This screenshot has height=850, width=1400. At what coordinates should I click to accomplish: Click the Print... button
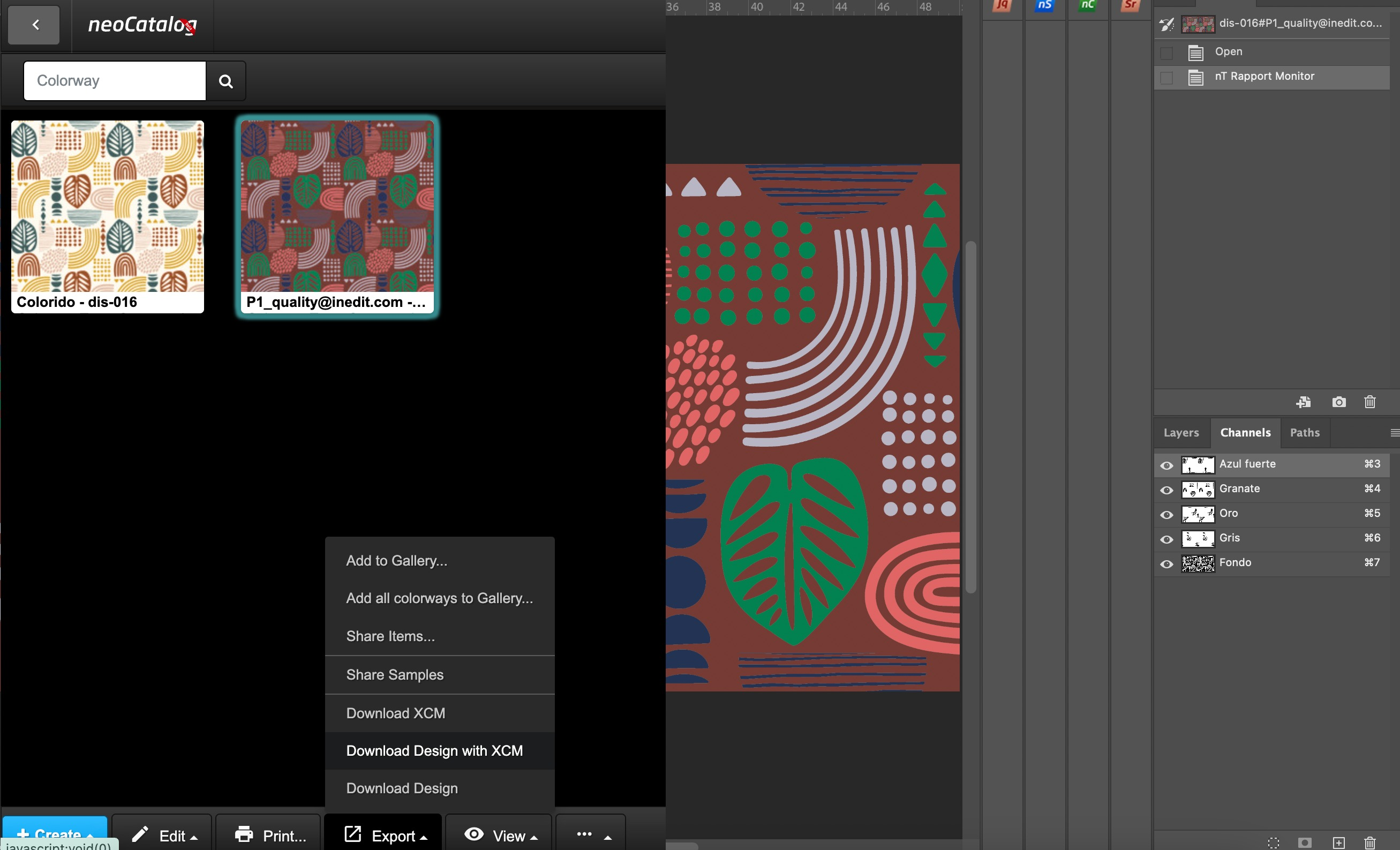[x=269, y=835]
